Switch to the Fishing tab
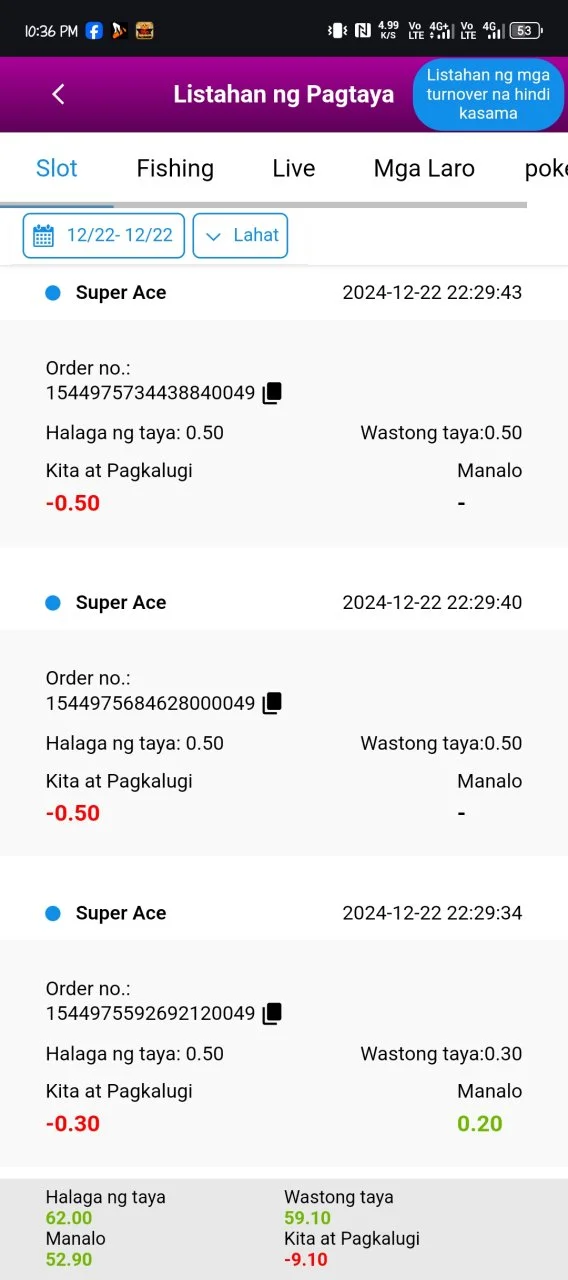This screenshot has height=1280, width=568. pyautogui.click(x=175, y=168)
